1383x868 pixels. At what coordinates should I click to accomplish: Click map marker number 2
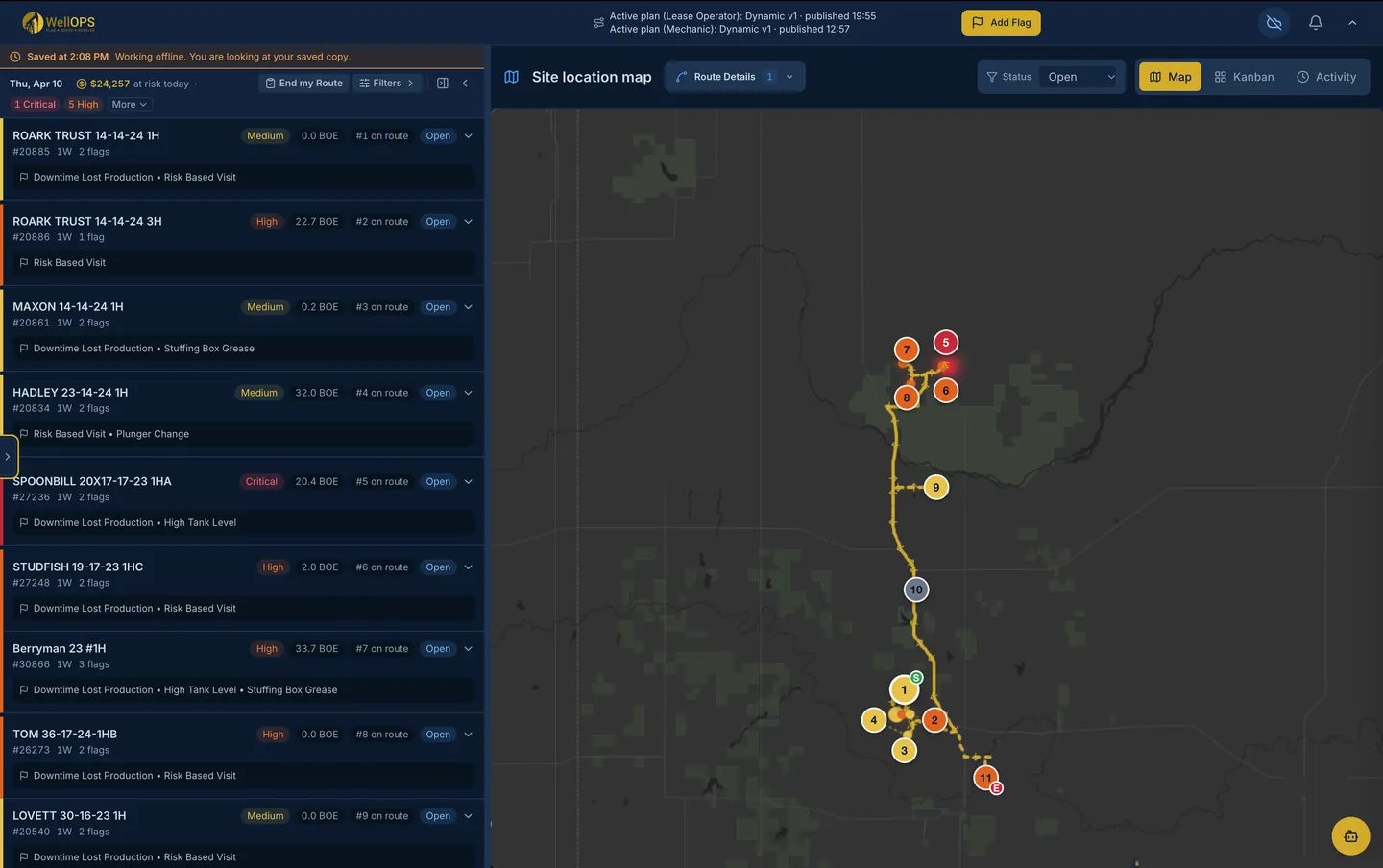pyautogui.click(x=934, y=720)
